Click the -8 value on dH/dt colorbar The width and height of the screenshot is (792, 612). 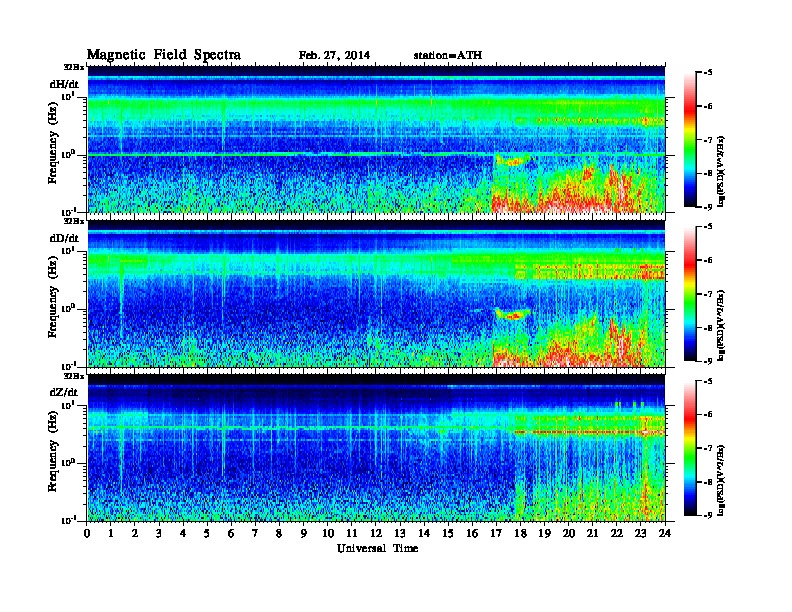pyautogui.click(x=708, y=173)
